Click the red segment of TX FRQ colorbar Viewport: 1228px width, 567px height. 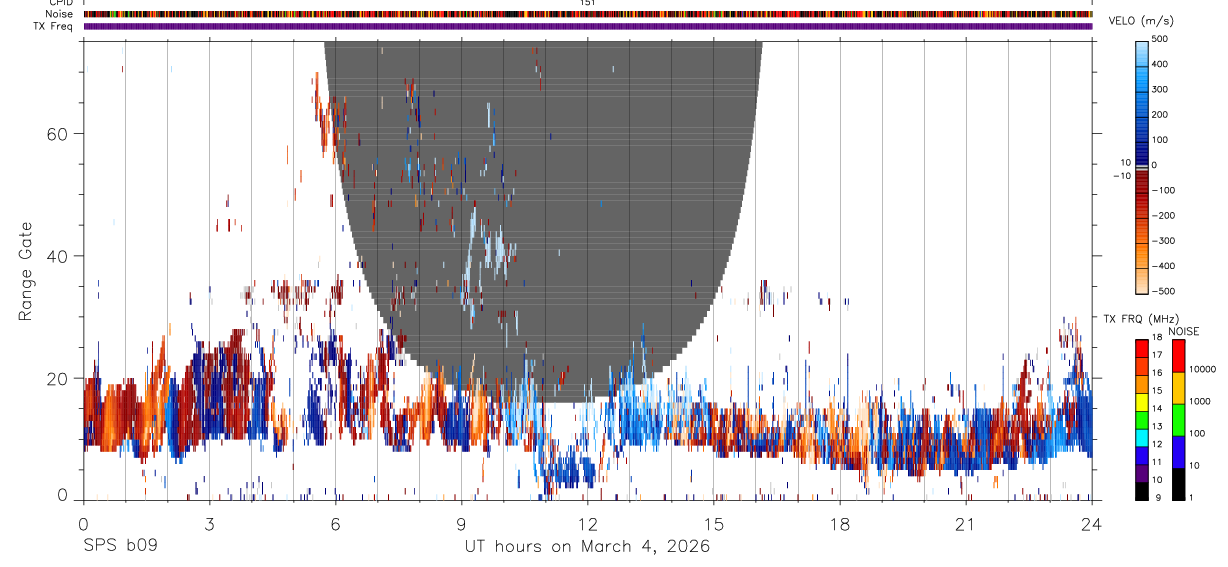tap(1142, 348)
